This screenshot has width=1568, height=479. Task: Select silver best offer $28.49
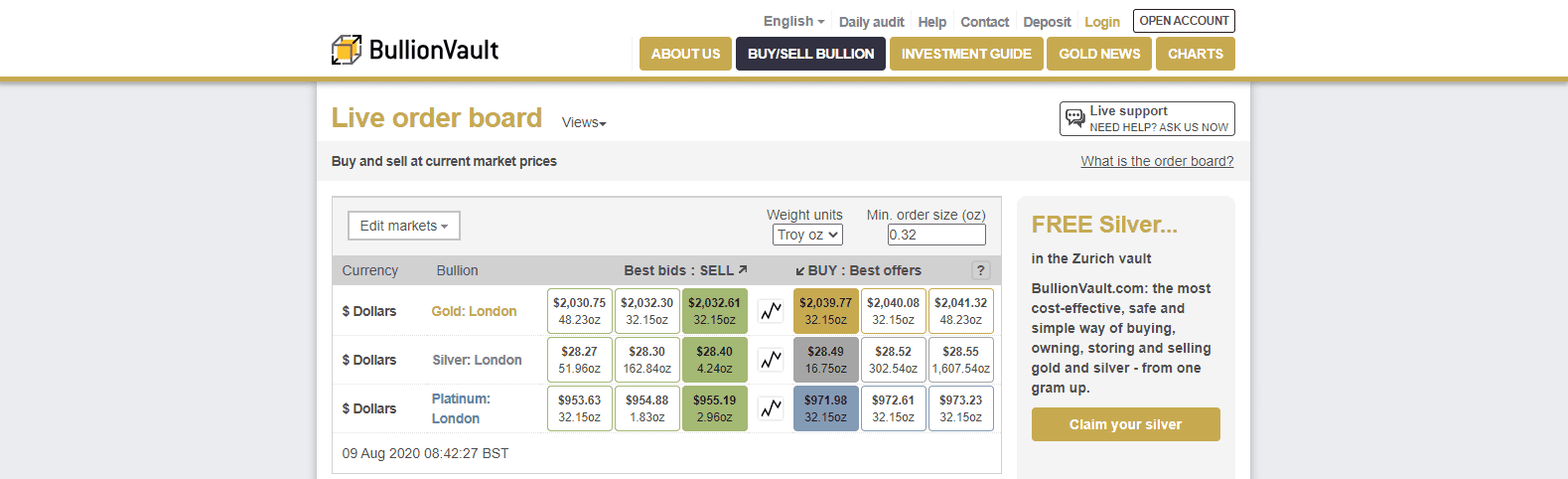click(826, 360)
